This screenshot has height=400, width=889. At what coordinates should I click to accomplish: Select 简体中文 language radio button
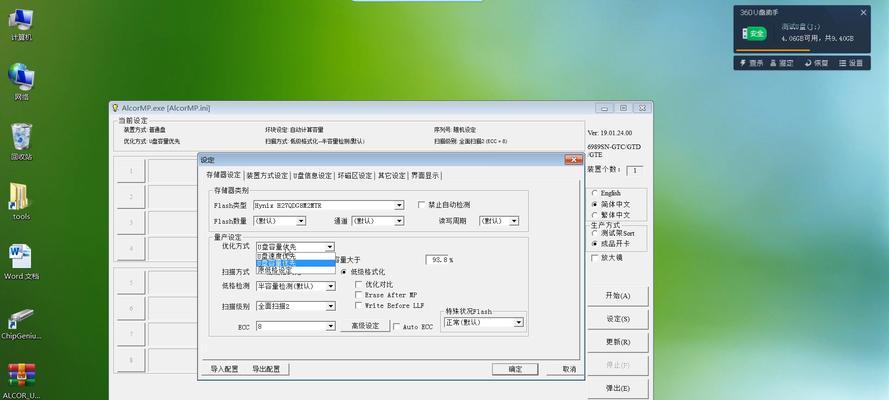[x=594, y=204]
